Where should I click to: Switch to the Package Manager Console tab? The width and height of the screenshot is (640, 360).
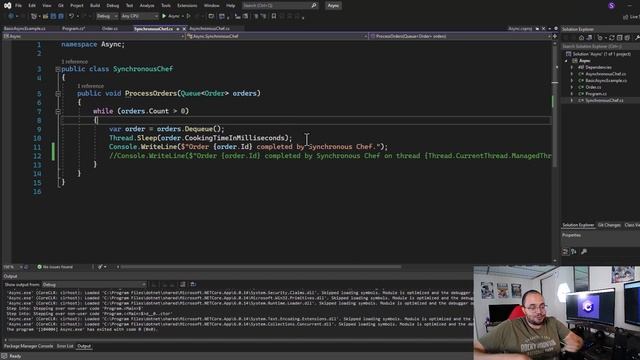pos(29,346)
